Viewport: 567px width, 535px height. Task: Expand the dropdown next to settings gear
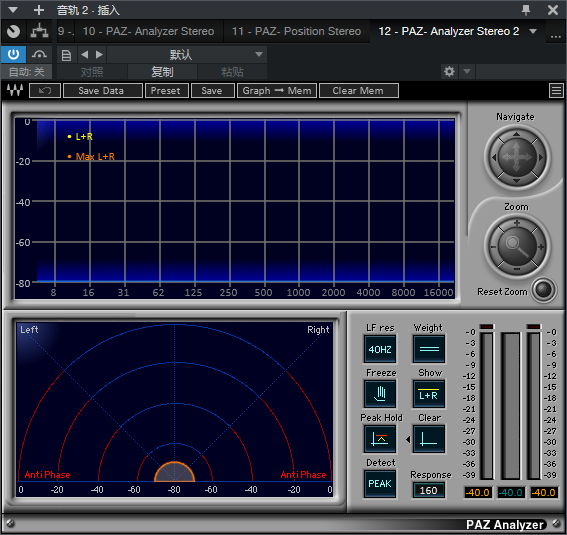(x=467, y=71)
